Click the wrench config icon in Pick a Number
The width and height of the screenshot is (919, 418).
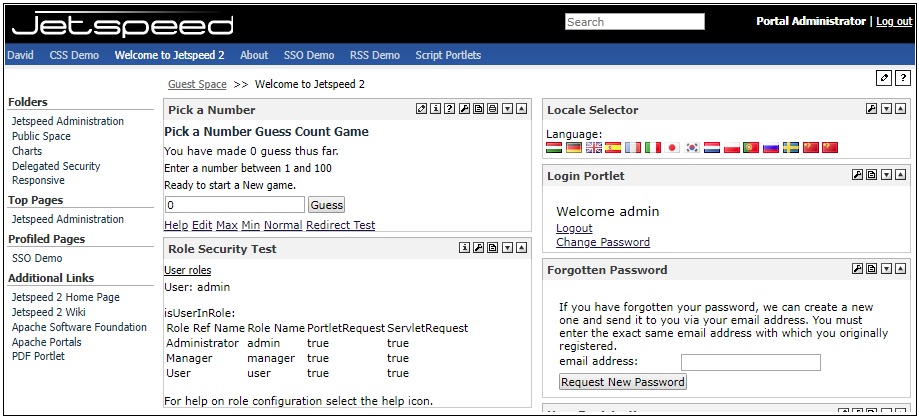[x=464, y=108]
